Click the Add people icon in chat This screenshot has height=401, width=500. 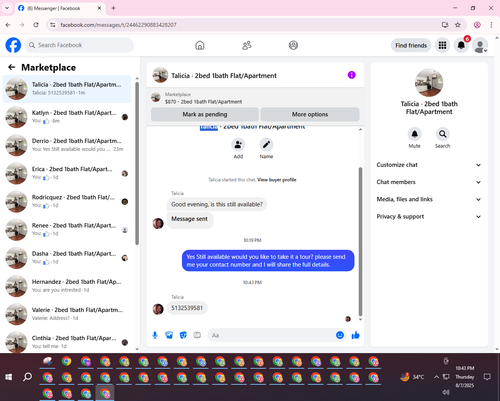238,145
